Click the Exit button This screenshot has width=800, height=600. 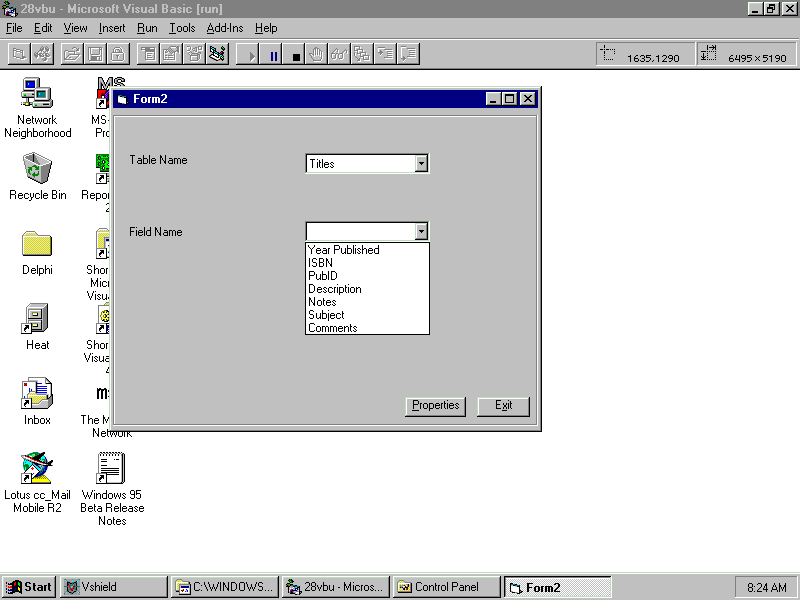(503, 405)
